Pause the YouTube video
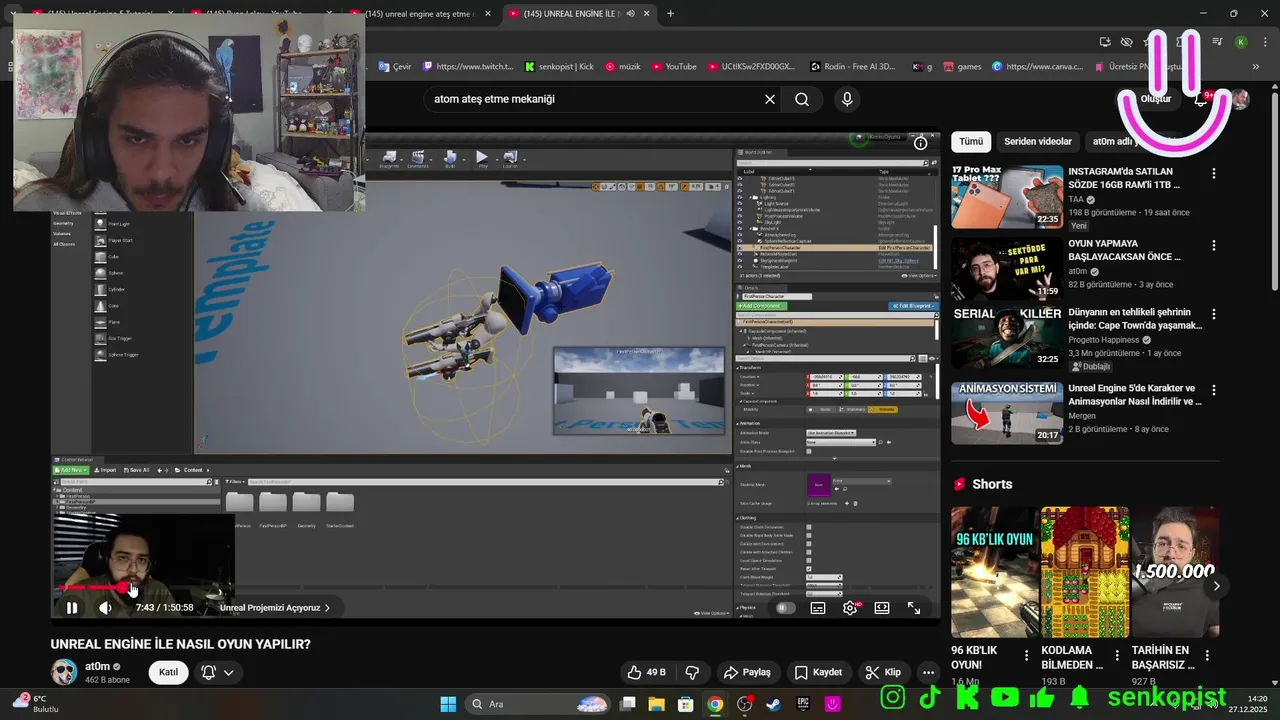Viewport: 1280px width, 720px height. pos(72,608)
